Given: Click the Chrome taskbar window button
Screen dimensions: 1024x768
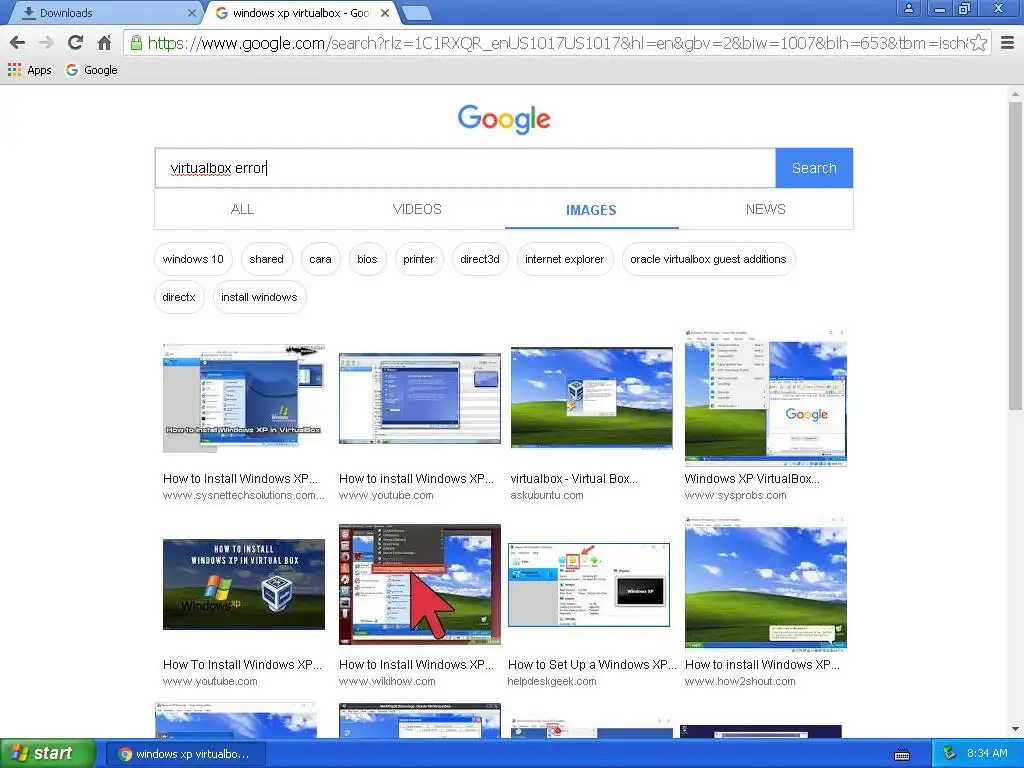Looking at the screenshot, I should (185, 754).
